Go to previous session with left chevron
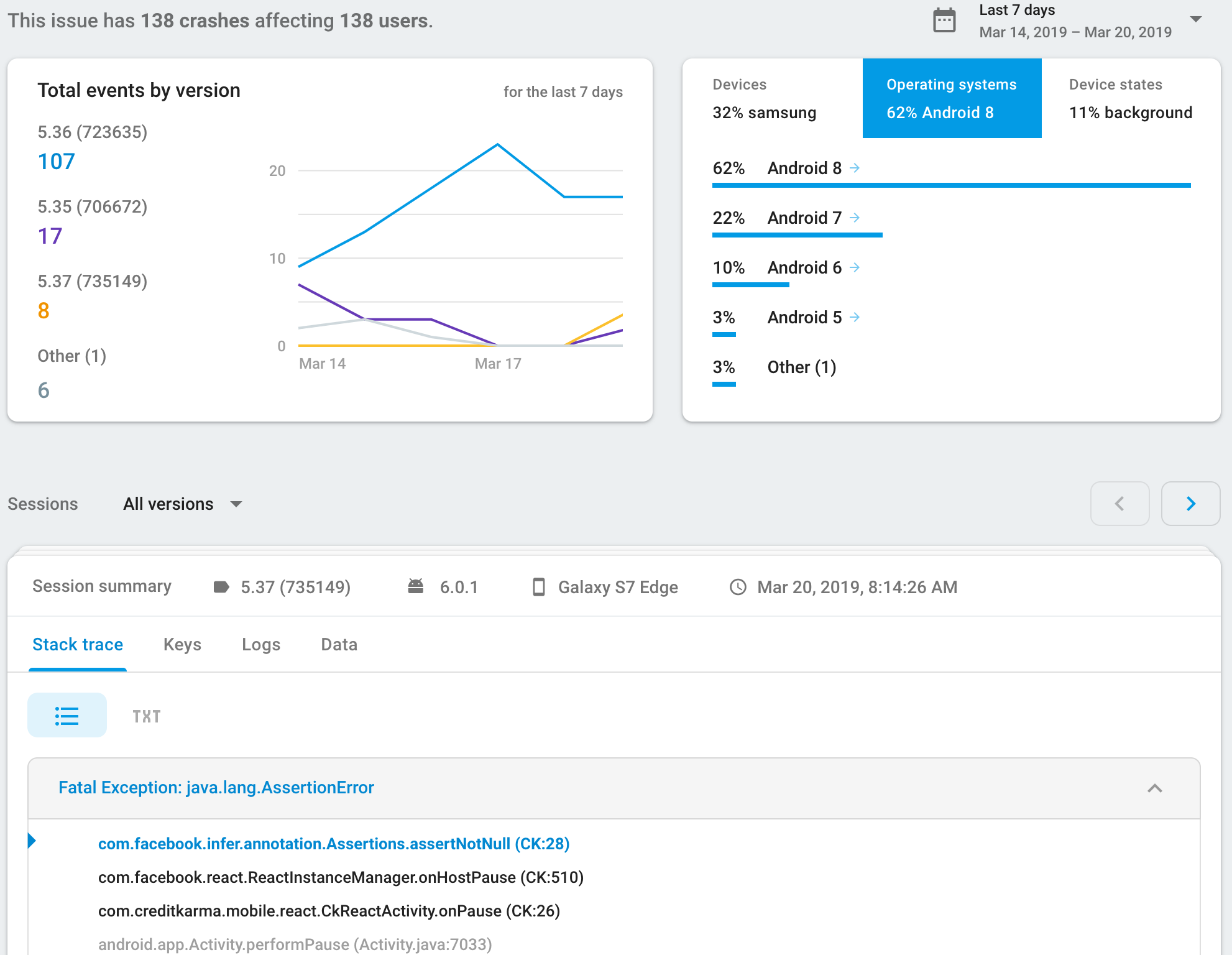Image resolution: width=1232 pixels, height=955 pixels. click(x=1119, y=504)
